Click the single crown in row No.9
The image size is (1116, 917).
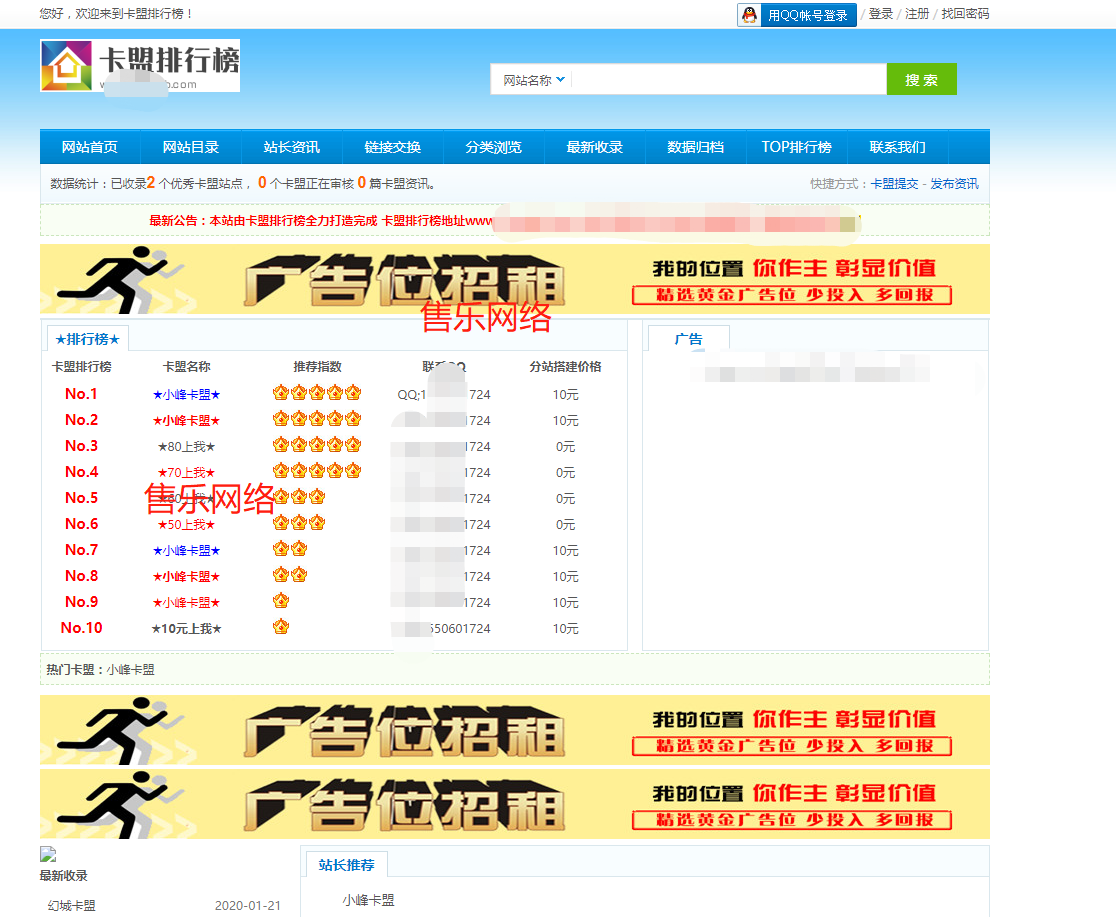(x=281, y=601)
